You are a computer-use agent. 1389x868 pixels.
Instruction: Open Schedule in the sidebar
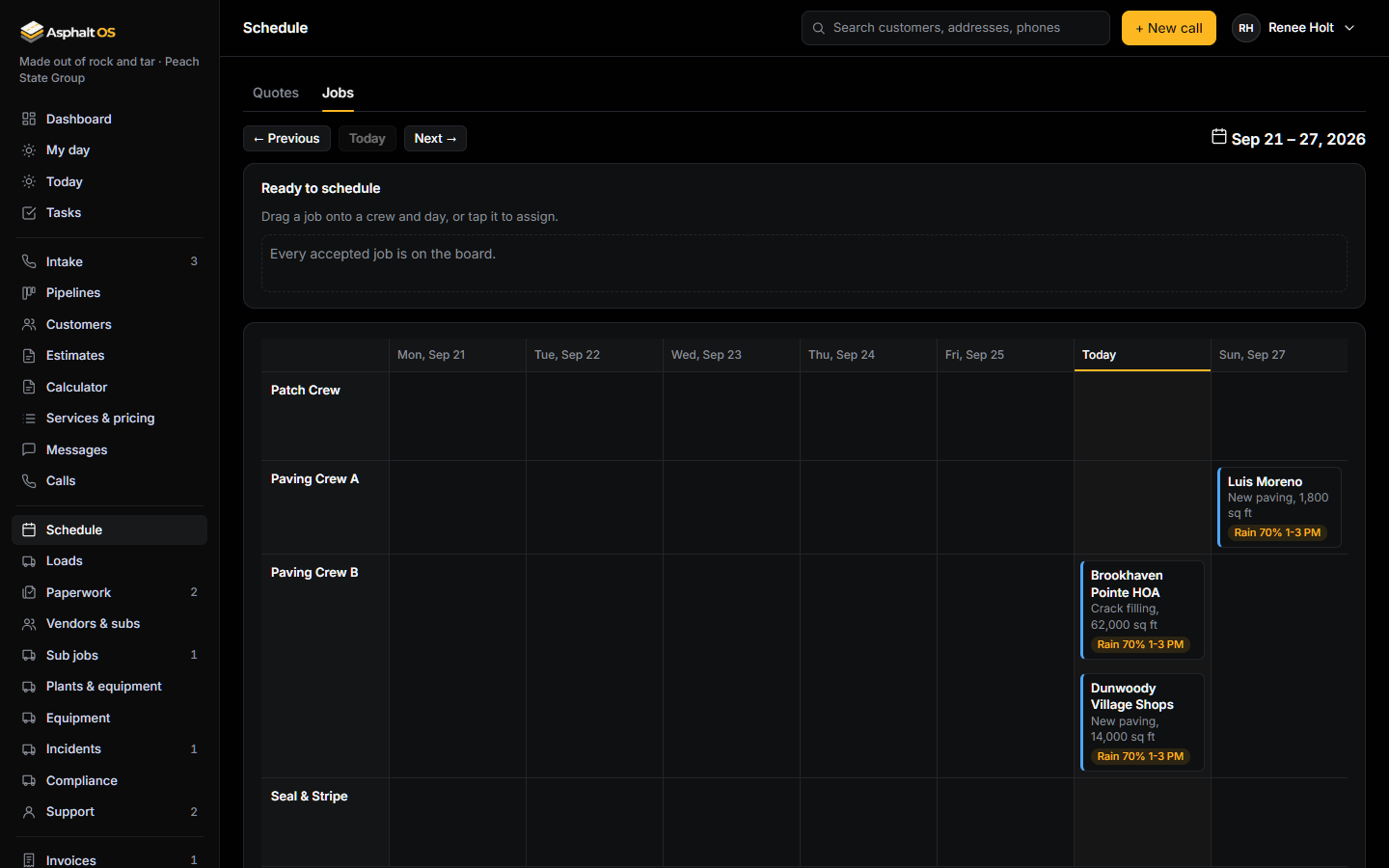109,529
